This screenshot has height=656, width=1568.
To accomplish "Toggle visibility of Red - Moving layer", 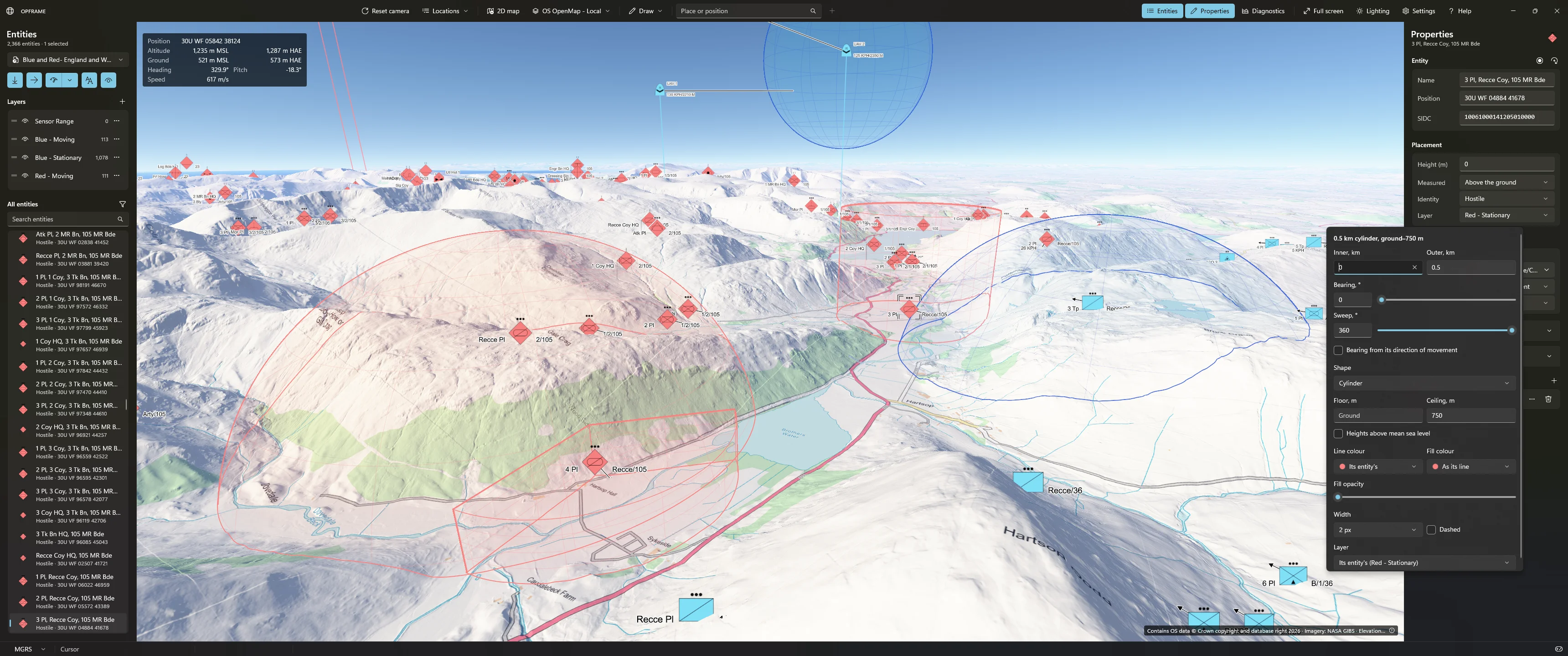I will pyautogui.click(x=25, y=176).
